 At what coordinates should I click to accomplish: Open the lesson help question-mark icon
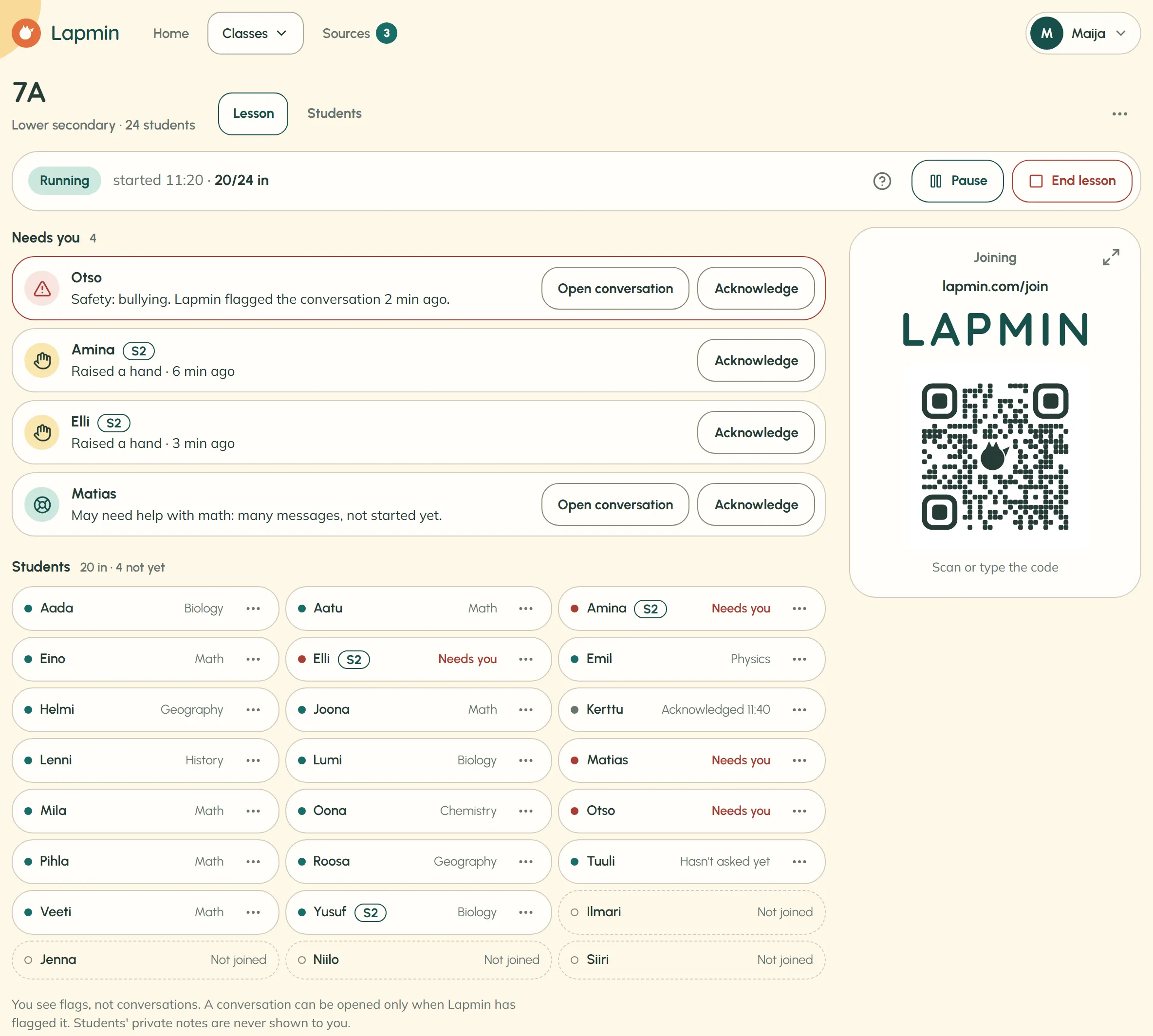(882, 181)
